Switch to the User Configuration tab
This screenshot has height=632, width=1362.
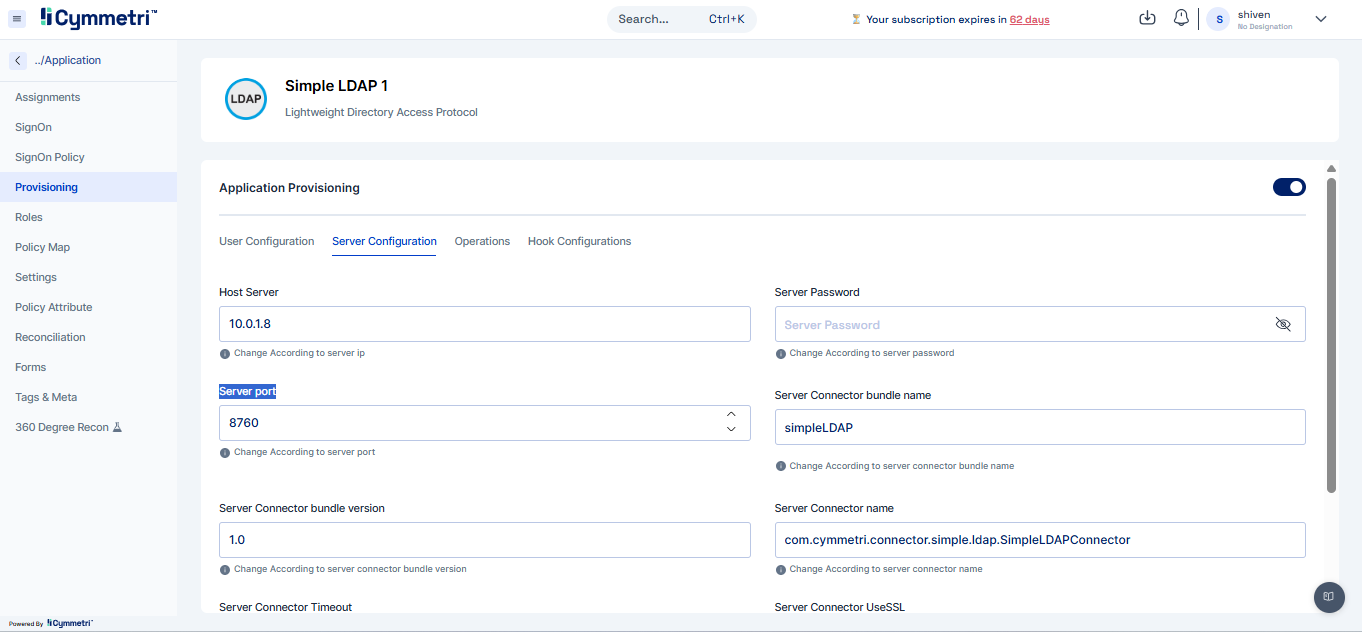coord(266,241)
